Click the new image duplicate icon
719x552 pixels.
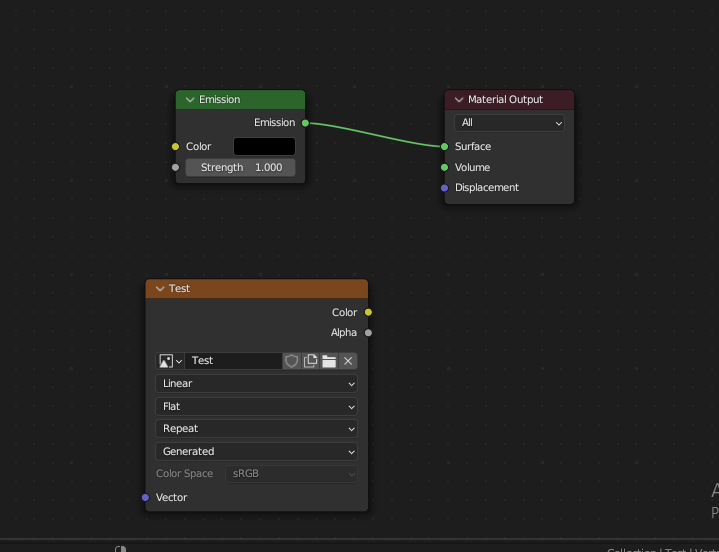pos(310,361)
